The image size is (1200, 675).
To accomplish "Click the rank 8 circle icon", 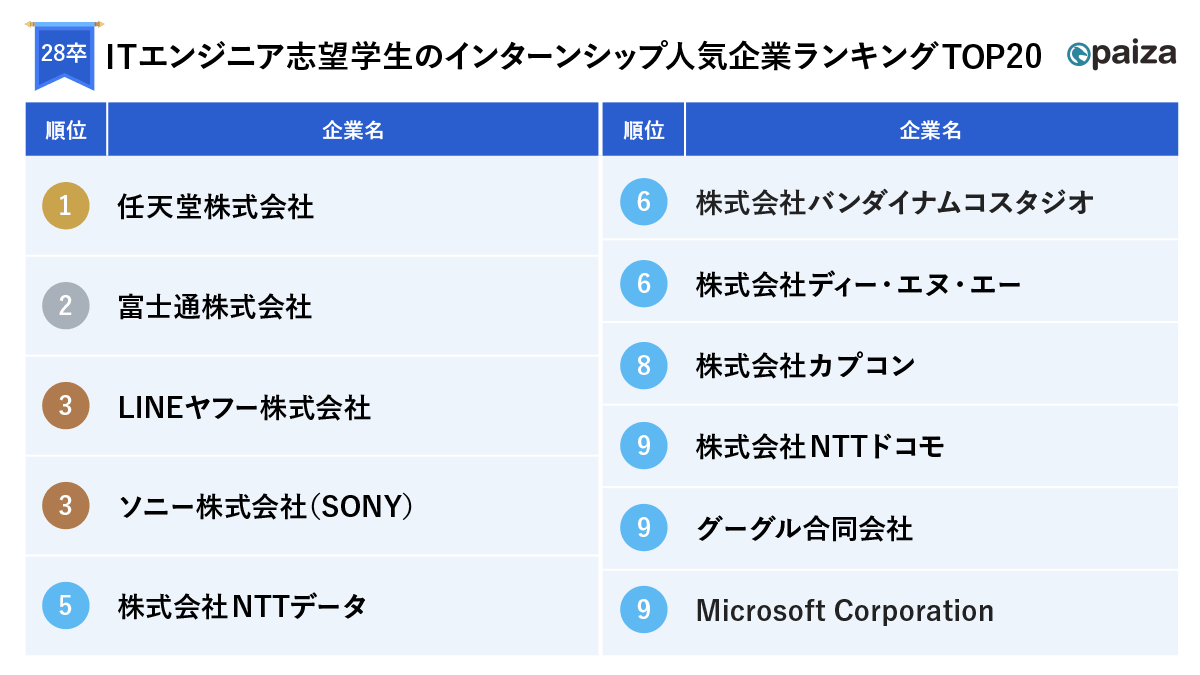I will 643,366.
